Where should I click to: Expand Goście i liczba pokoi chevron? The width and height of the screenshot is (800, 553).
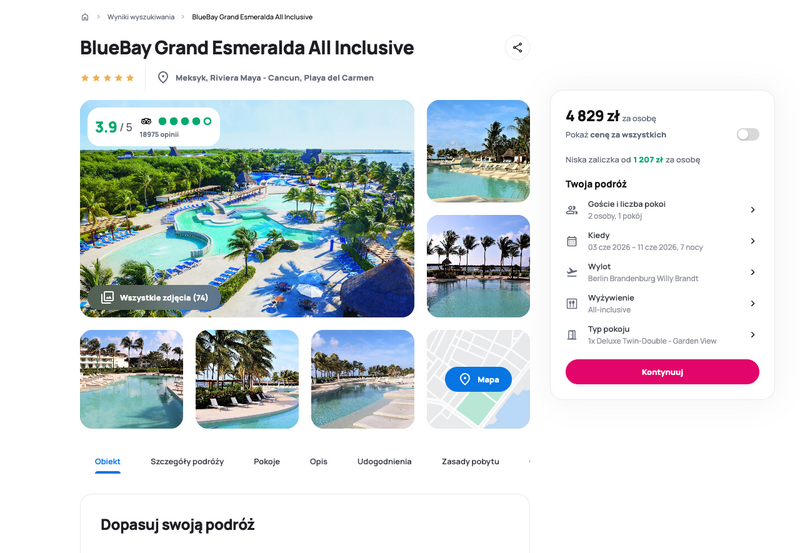753,210
